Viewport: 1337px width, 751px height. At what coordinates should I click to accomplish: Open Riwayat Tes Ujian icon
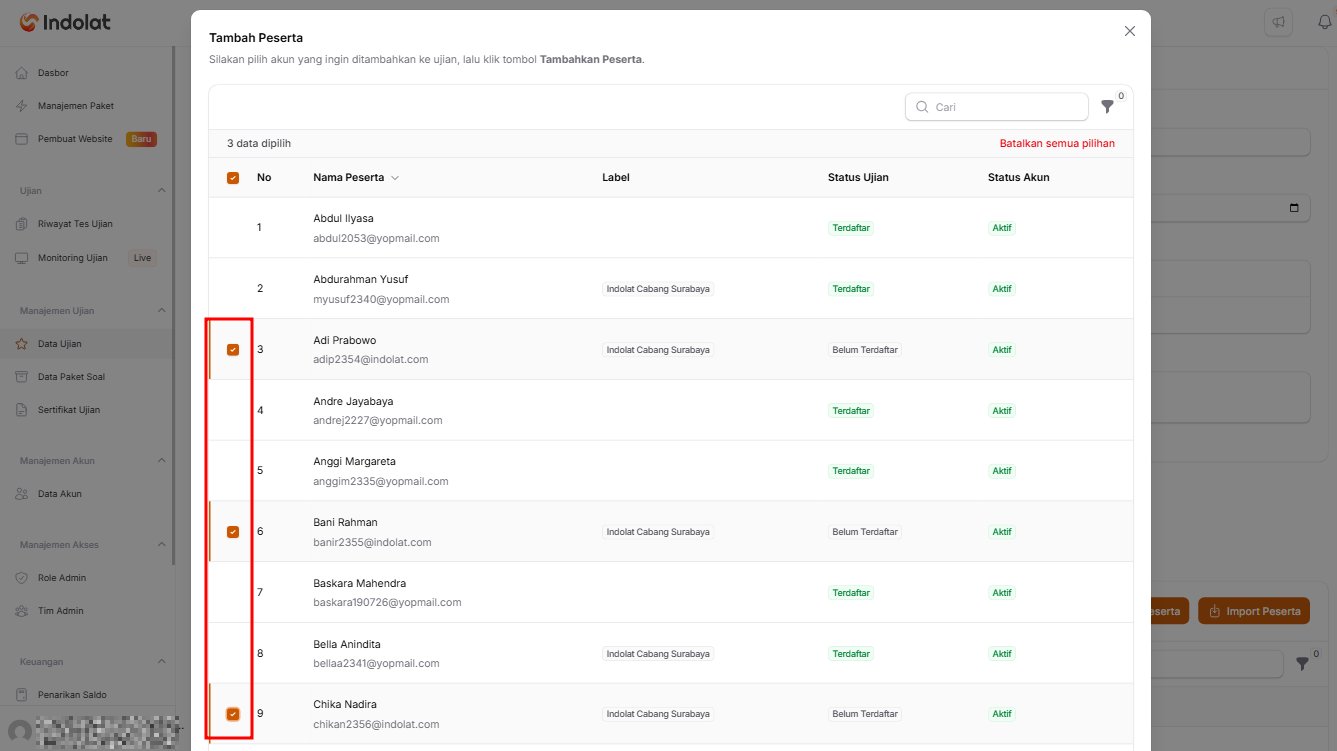point(21,224)
